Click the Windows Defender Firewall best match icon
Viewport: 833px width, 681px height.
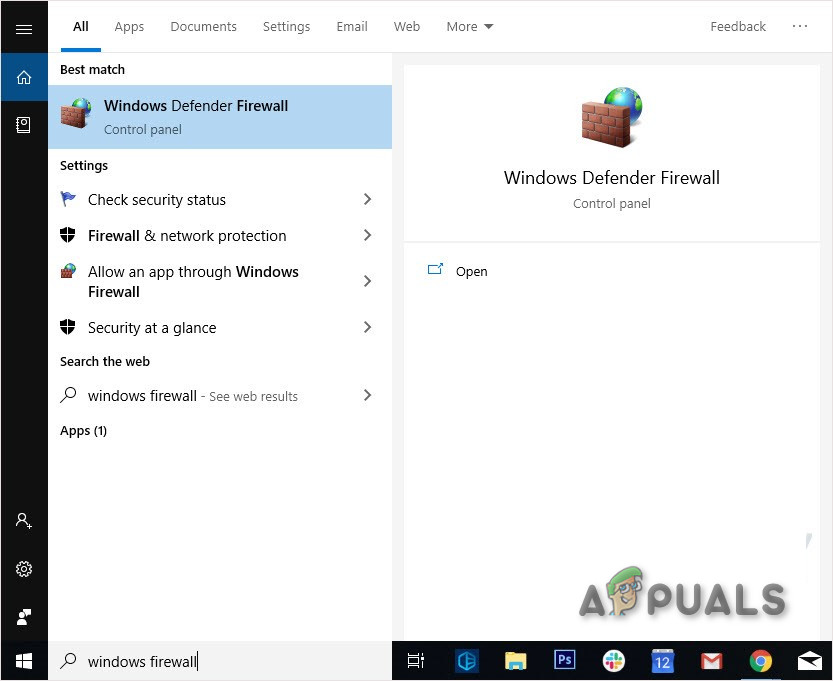point(76,113)
